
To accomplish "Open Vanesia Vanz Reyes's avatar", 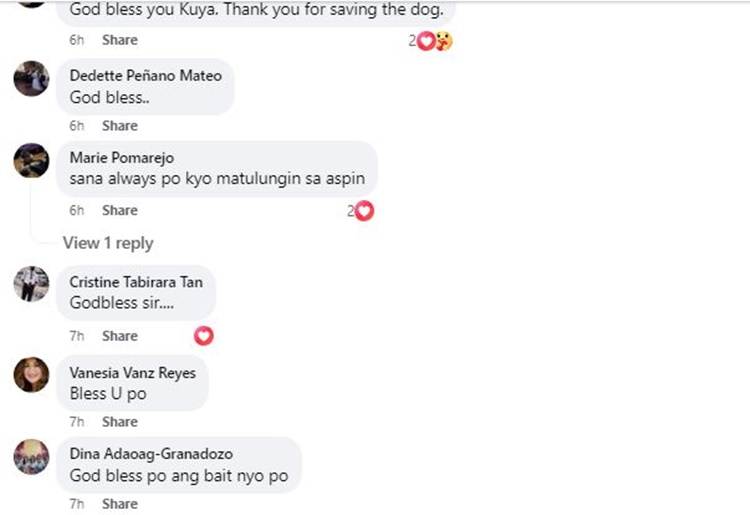I will coord(32,374).
